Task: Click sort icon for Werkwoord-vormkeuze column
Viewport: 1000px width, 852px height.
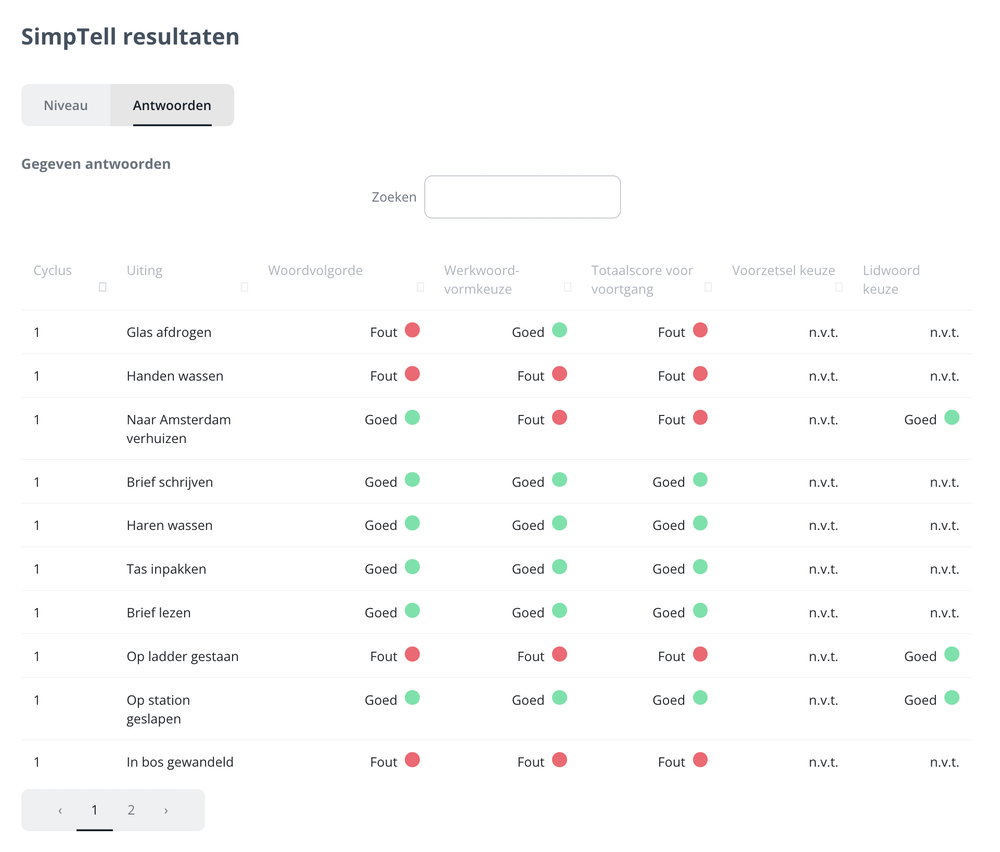Action: tap(567, 288)
